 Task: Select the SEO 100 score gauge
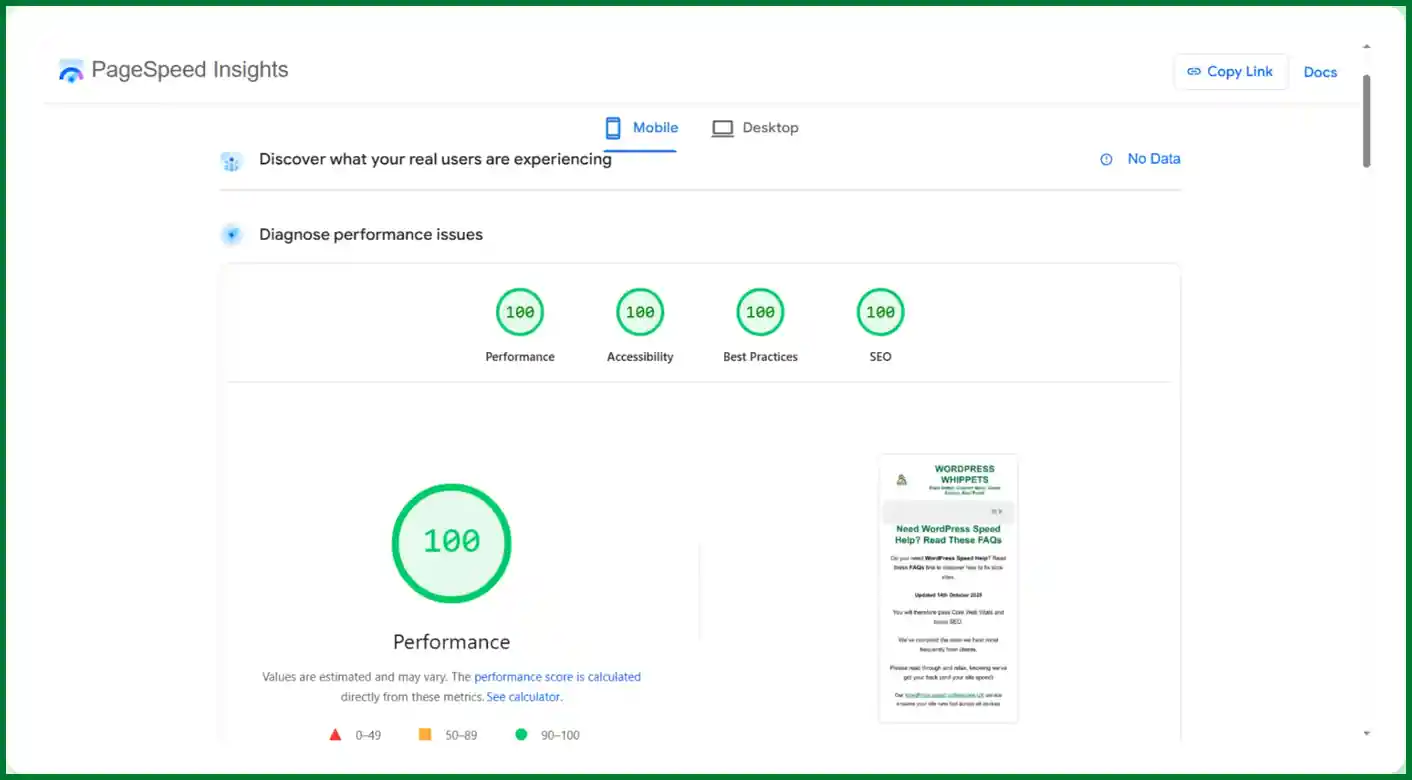(880, 313)
